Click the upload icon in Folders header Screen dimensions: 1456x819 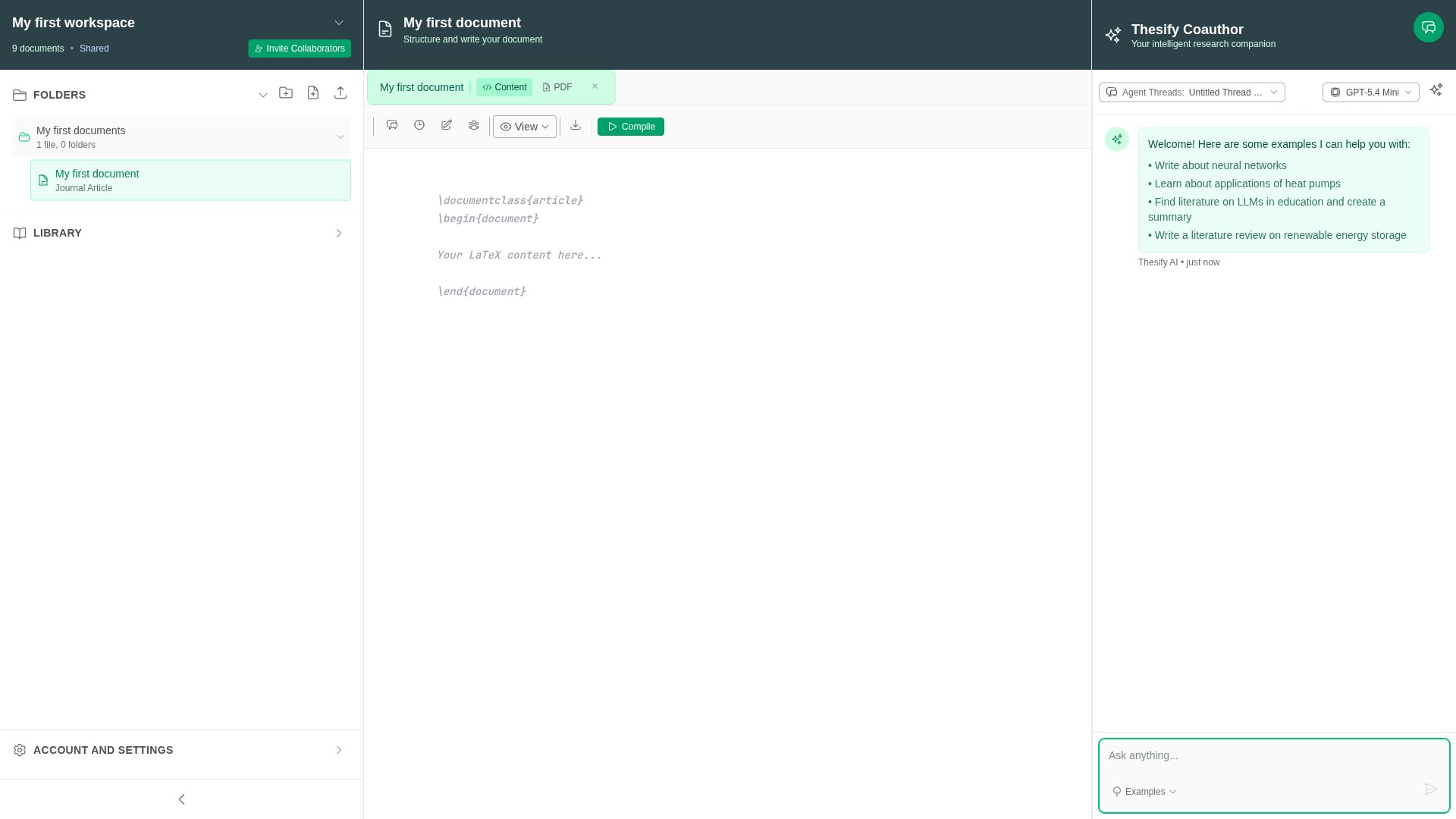tap(340, 93)
